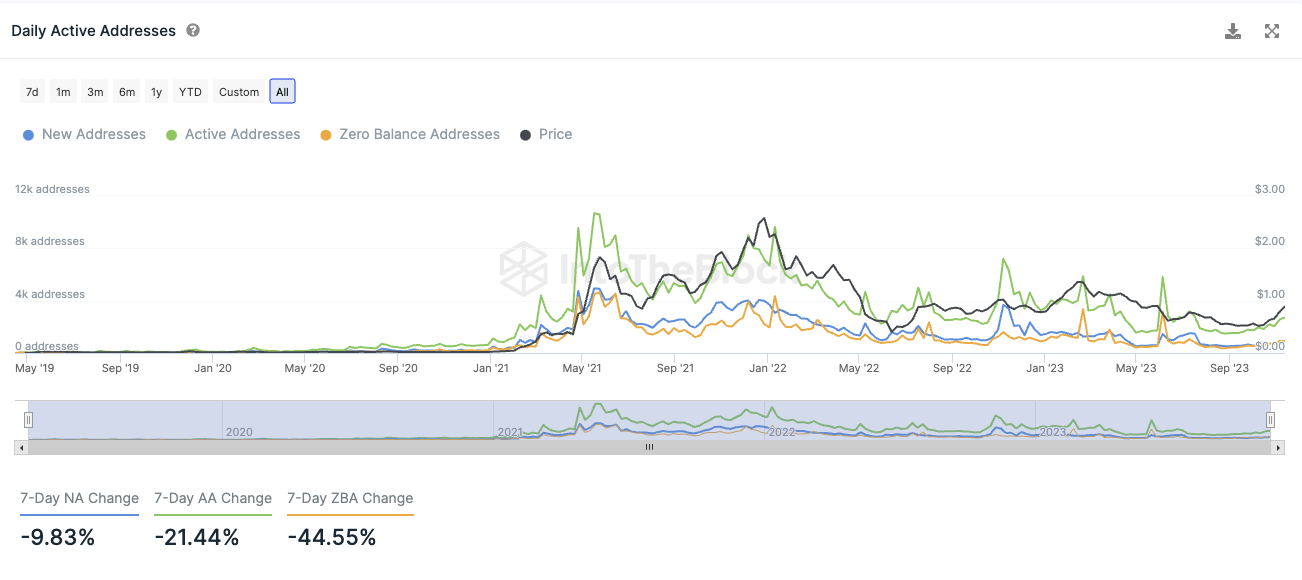Select the All time range
The image size is (1302, 580).
pos(282,92)
